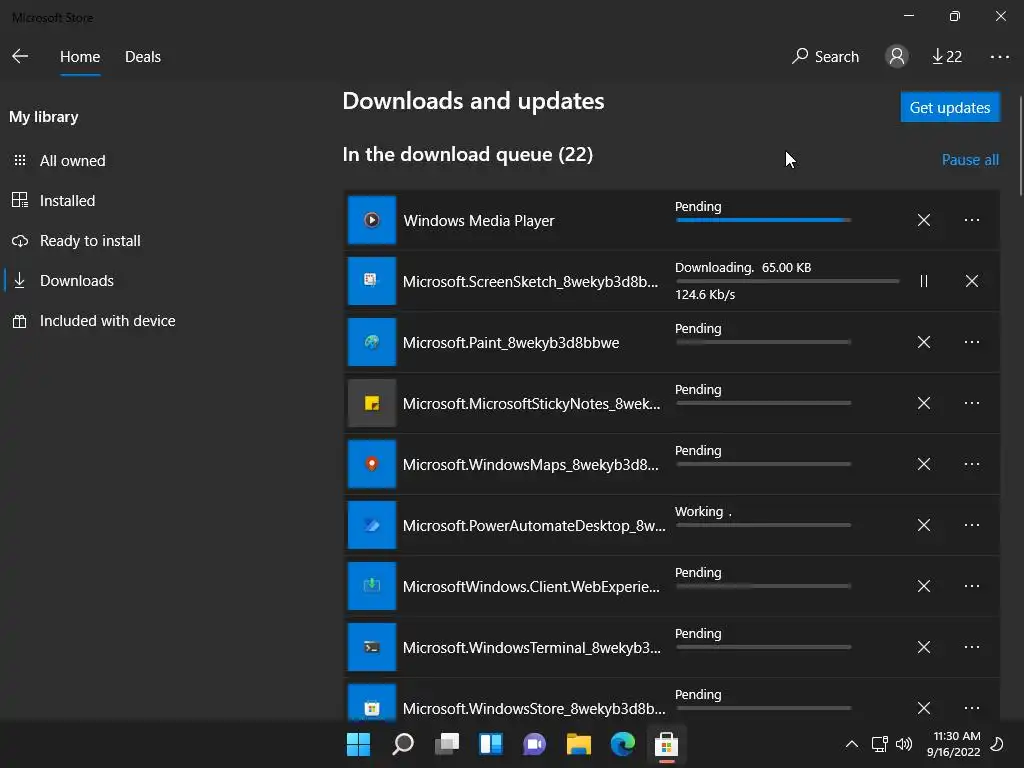The width and height of the screenshot is (1024, 768).
Task: Open taskbar Search
Action: [403, 744]
